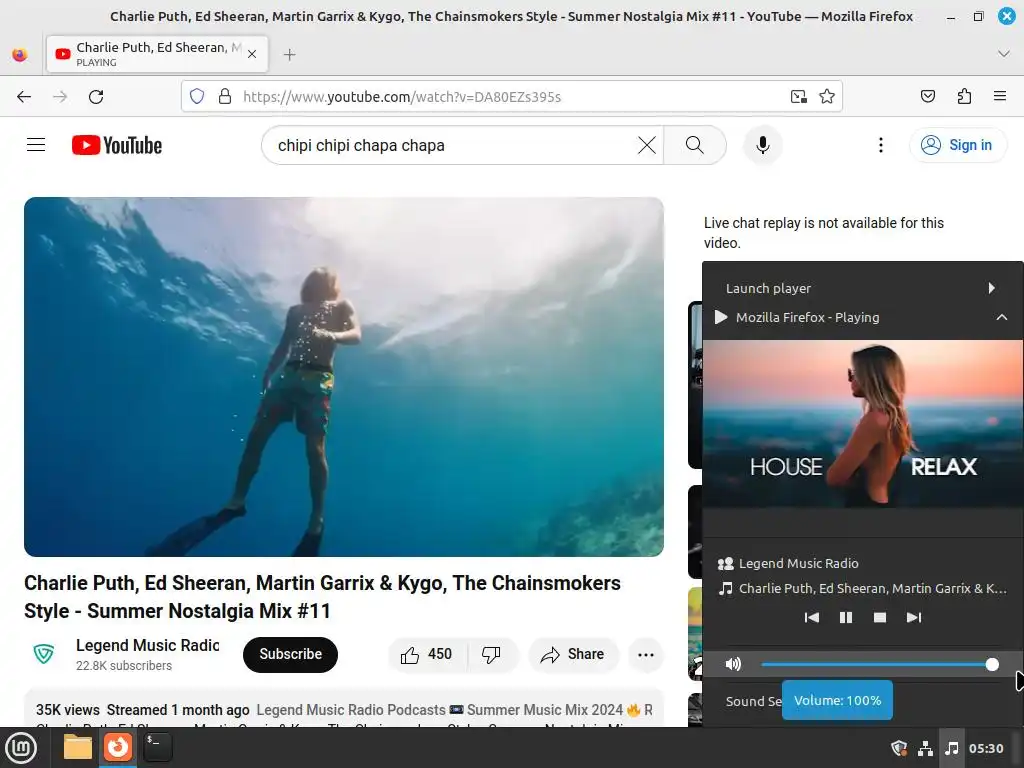This screenshot has height=768, width=1024.
Task: View site security padlock info
Action: tap(225, 97)
